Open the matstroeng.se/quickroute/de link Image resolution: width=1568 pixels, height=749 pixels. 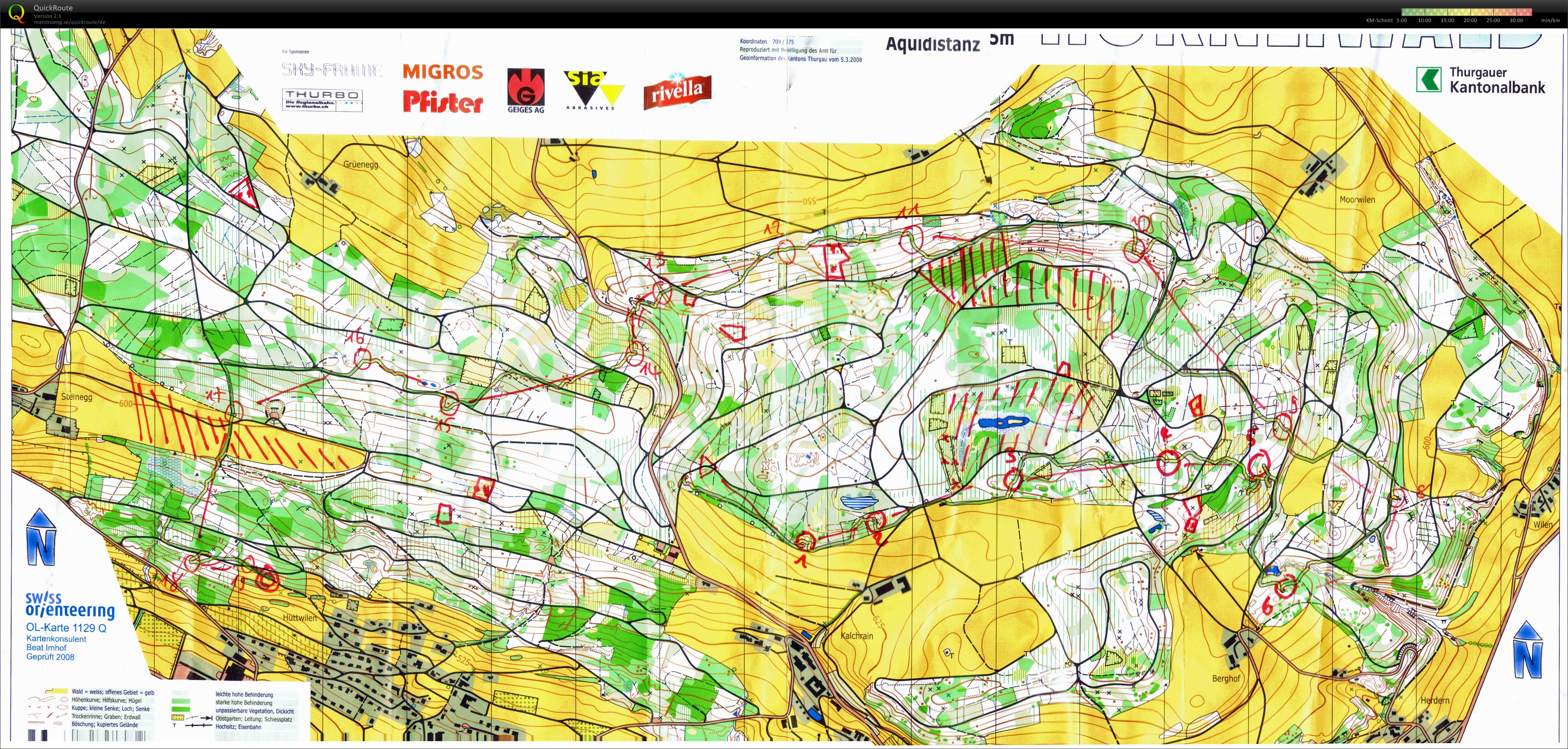(x=70, y=22)
